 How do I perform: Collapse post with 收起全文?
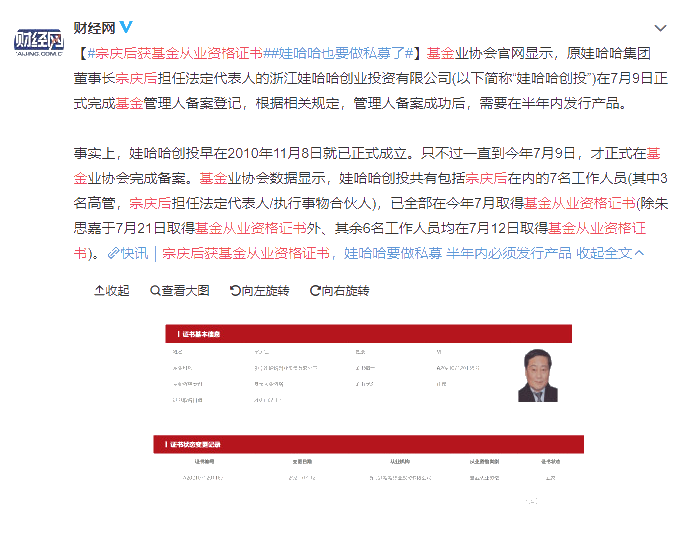[610, 253]
